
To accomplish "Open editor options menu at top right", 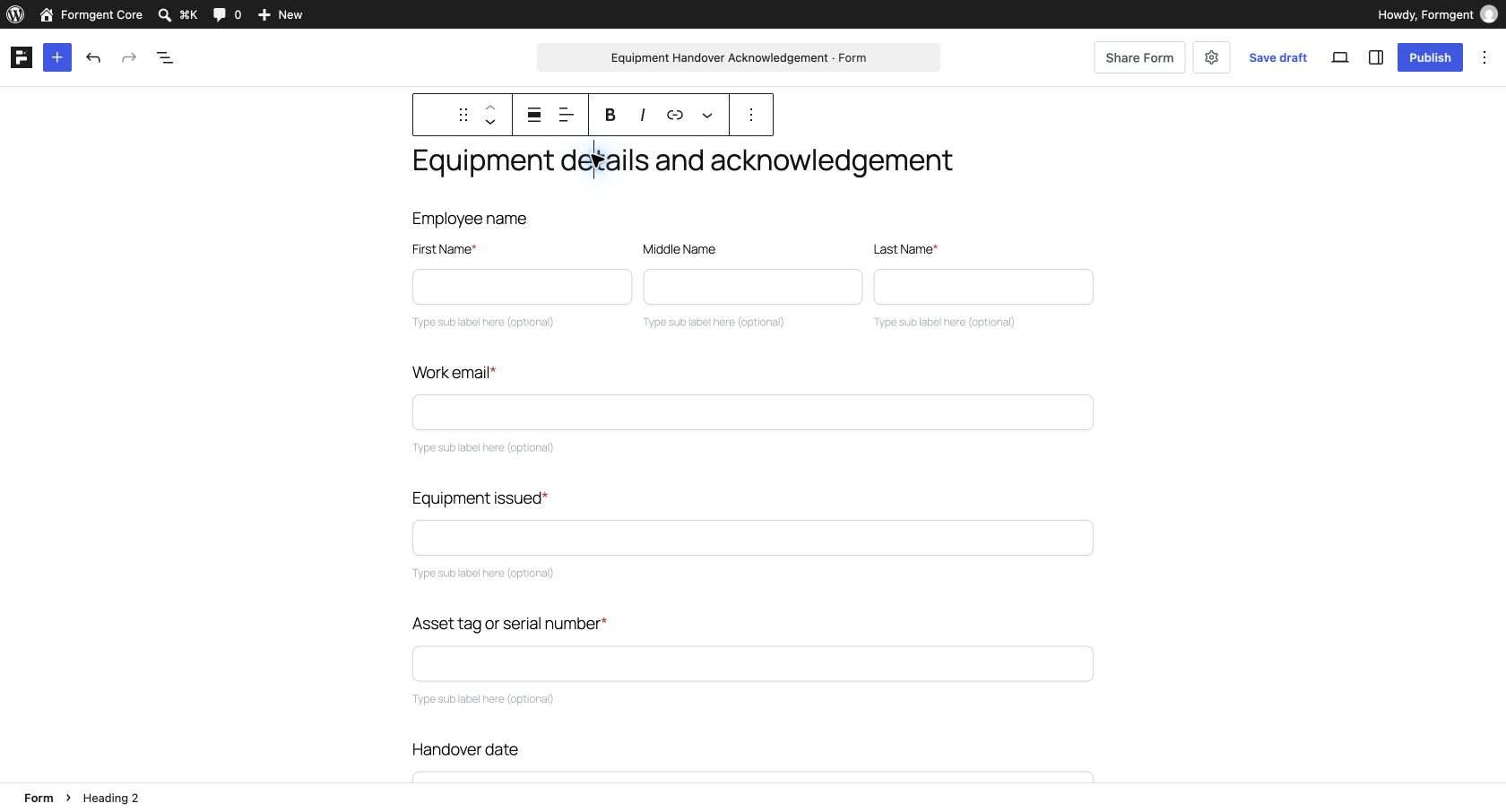I will [x=1484, y=57].
